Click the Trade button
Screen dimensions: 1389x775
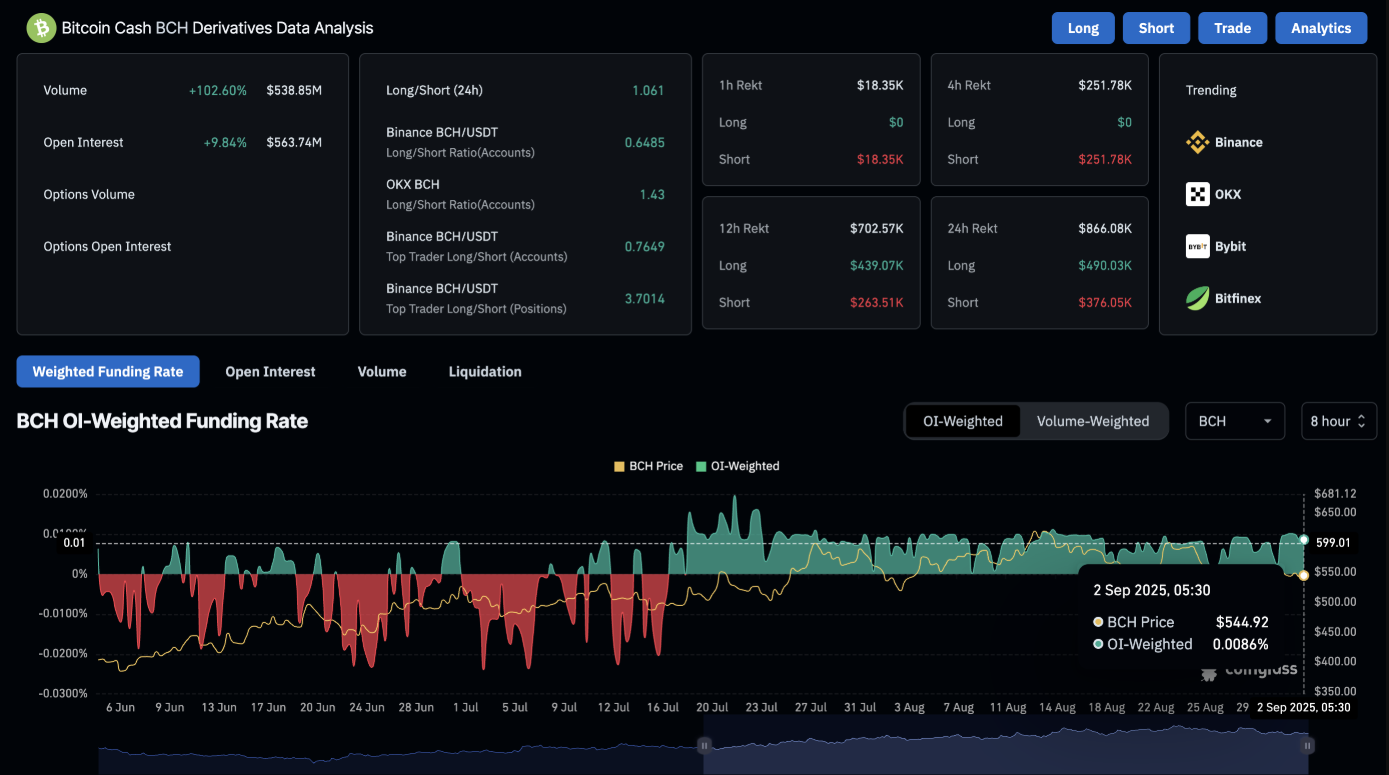[1232, 28]
